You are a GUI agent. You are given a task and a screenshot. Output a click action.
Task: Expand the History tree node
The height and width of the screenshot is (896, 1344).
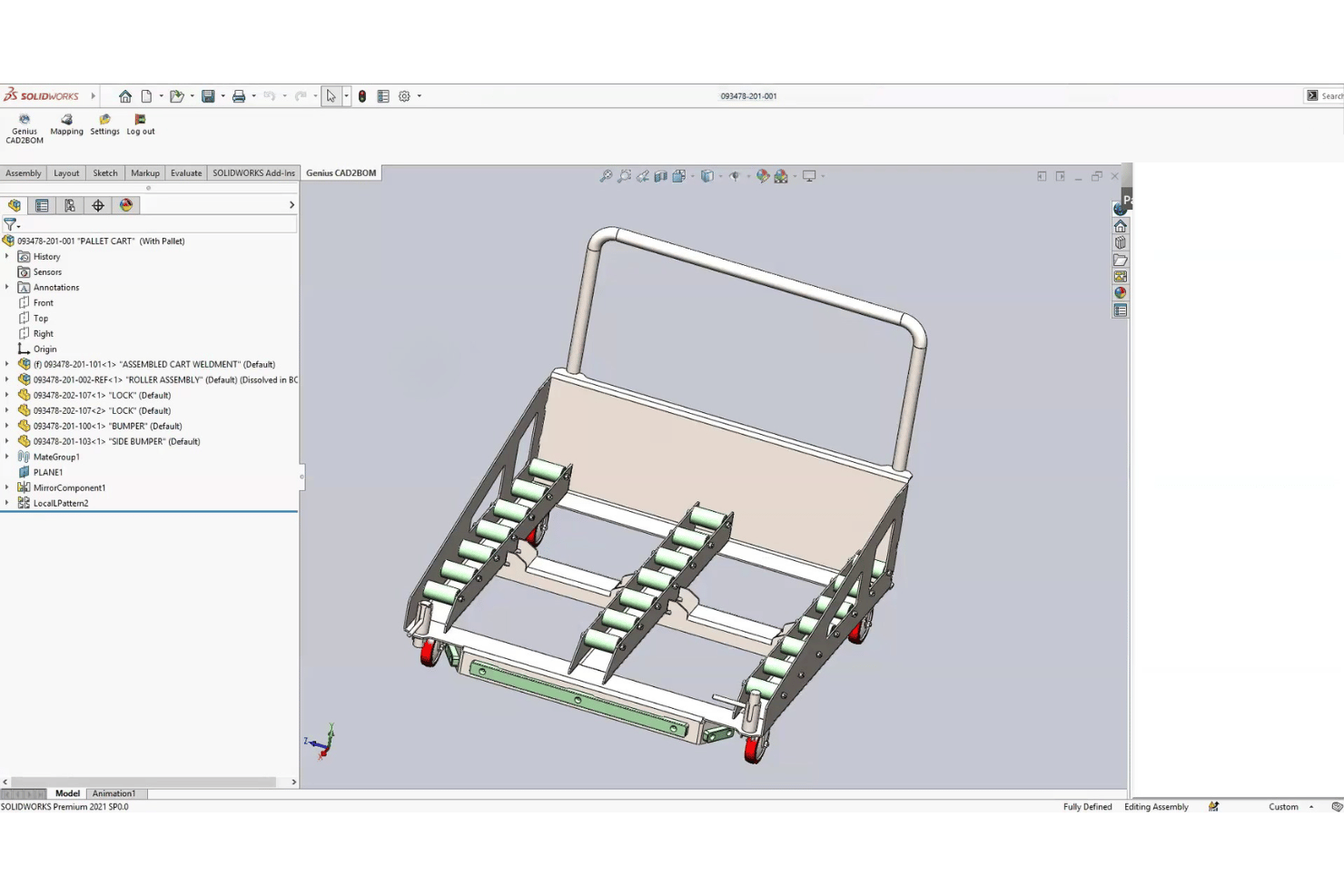7,257
